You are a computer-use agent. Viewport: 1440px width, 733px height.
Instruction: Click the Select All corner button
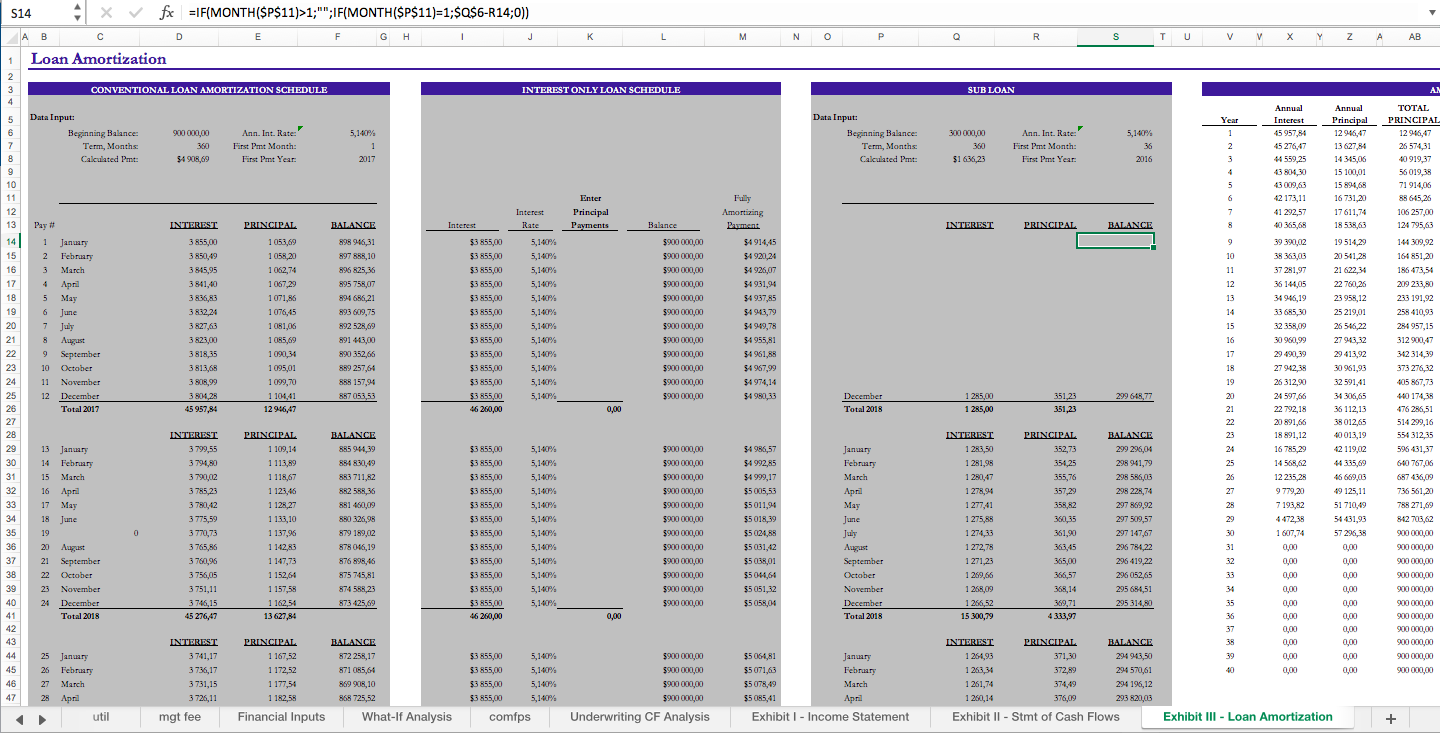(x=8, y=35)
